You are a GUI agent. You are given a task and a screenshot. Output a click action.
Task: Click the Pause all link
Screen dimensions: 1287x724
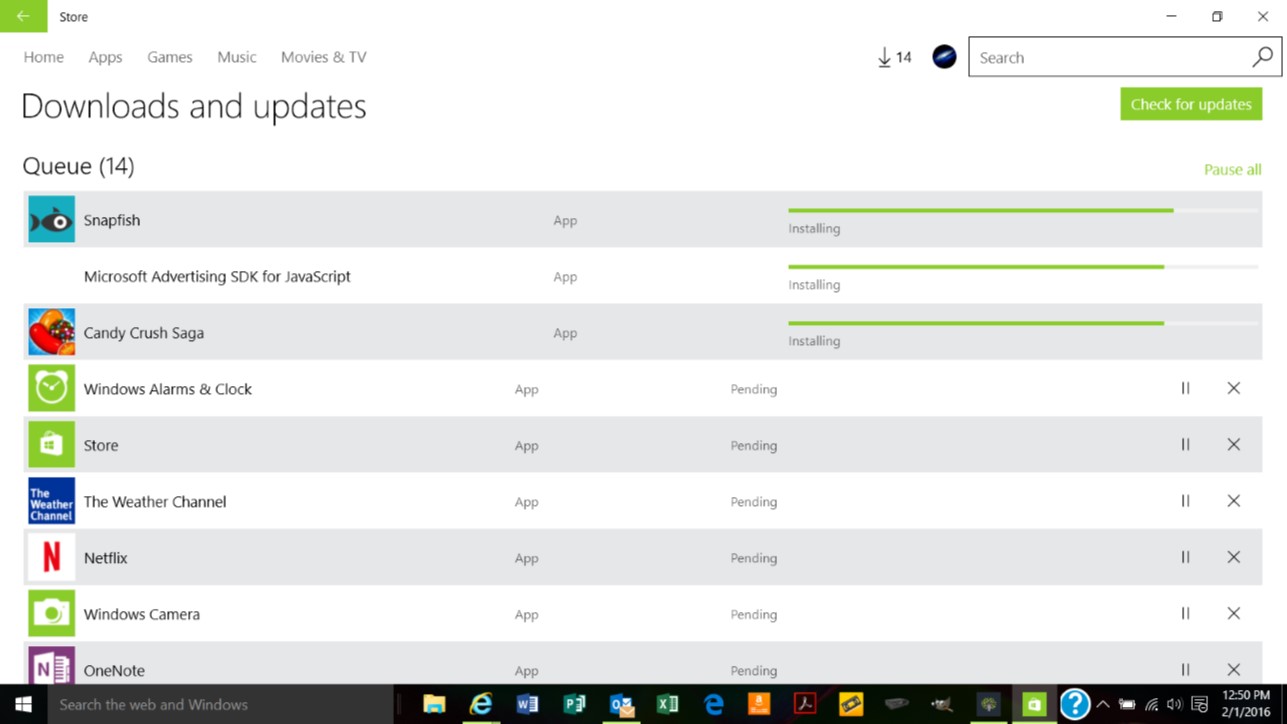coord(1232,169)
